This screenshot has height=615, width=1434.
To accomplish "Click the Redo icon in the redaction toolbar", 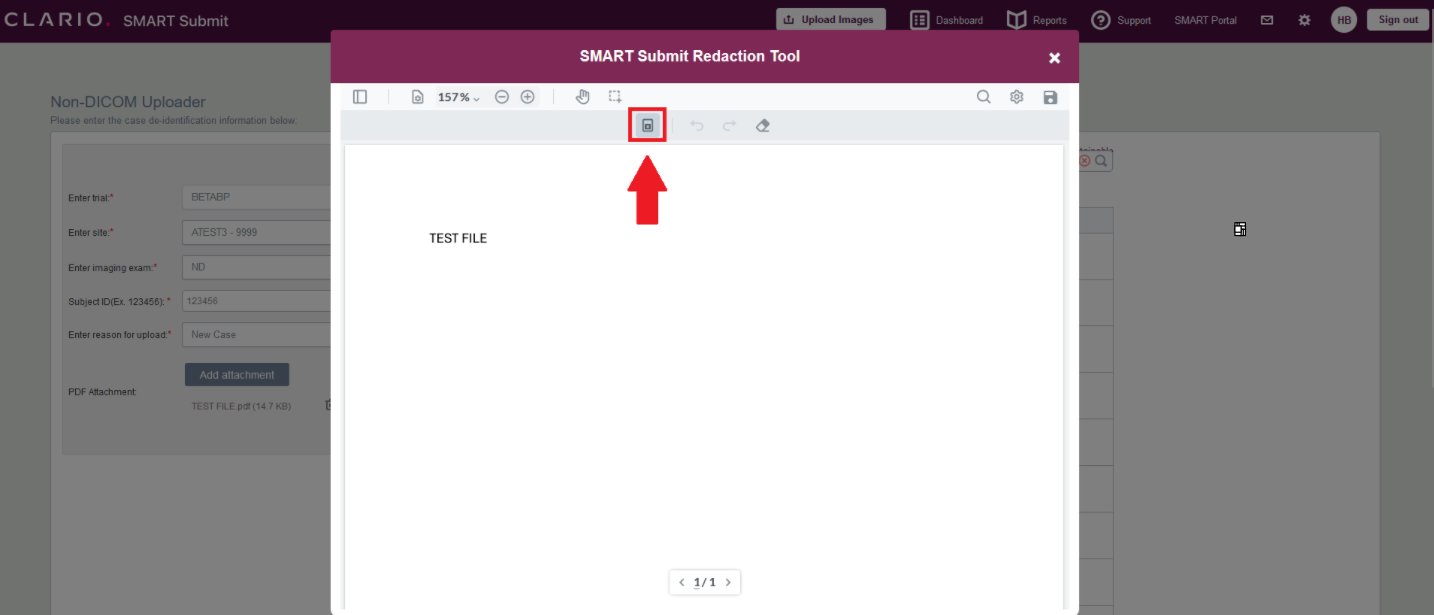I will [729, 125].
